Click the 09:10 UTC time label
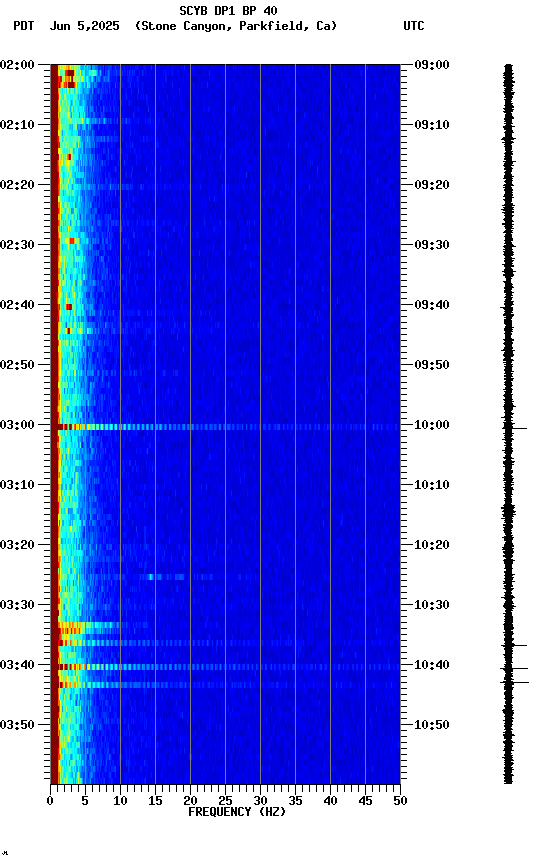The image size is (552, 864). (432, 125)
